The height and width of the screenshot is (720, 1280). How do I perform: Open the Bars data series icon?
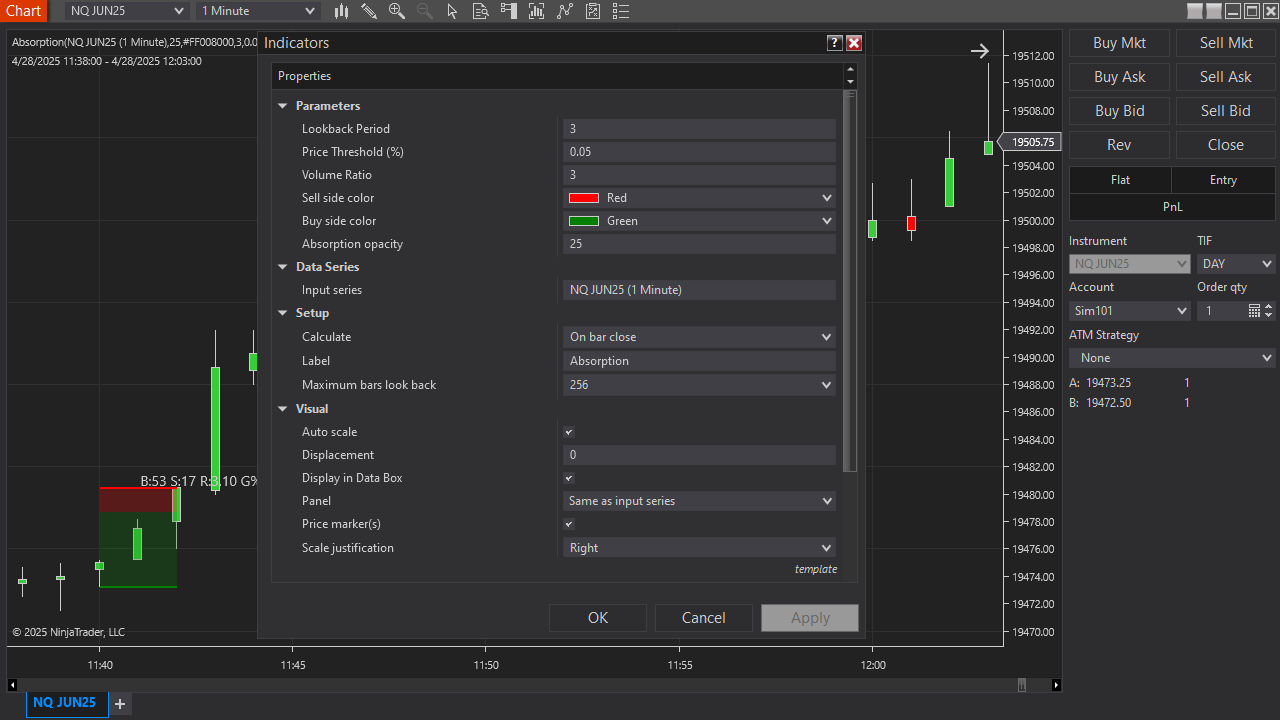[x=342, y=11]
